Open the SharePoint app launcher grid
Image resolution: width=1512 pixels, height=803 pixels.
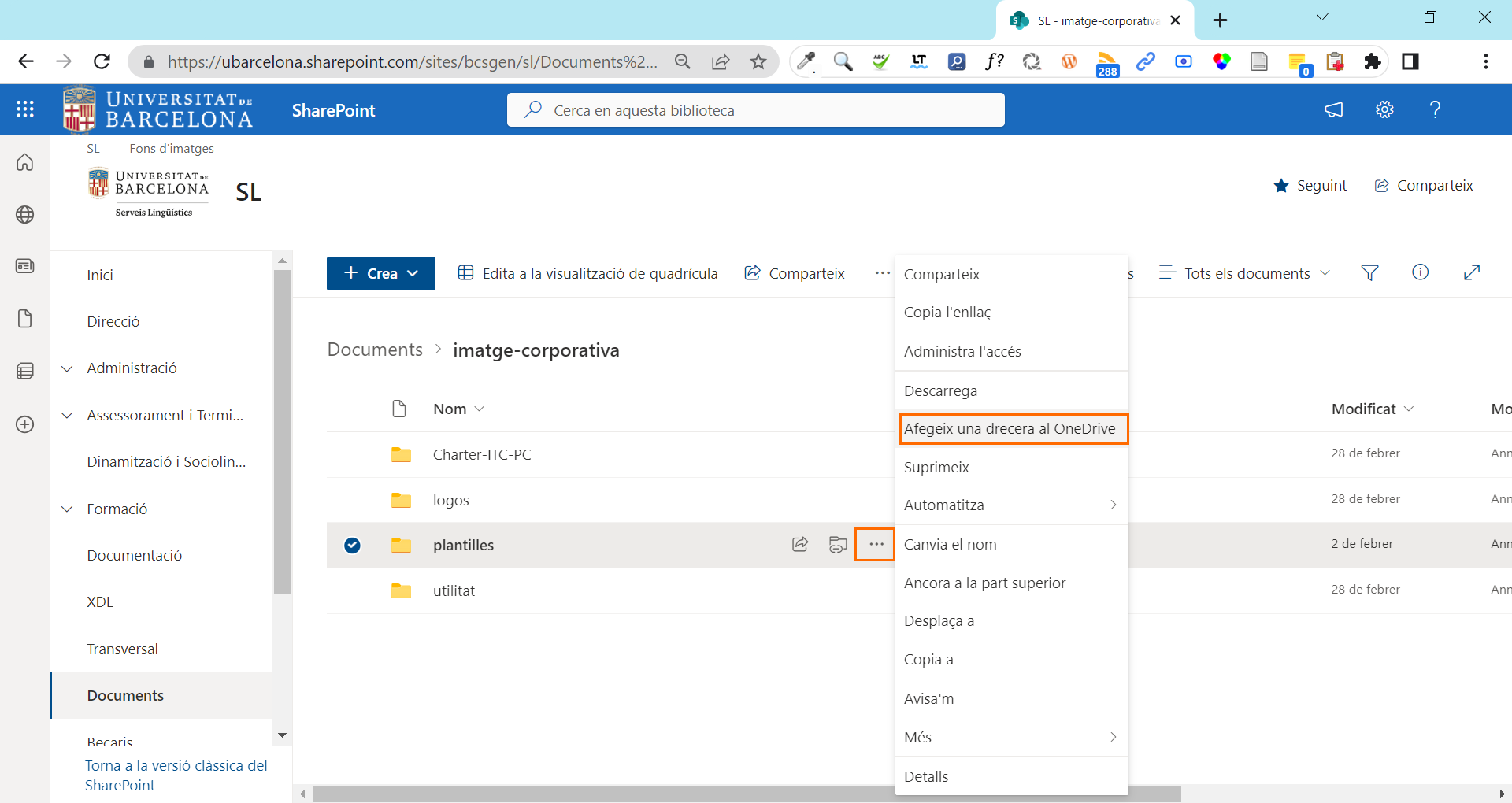coord(25,109)
